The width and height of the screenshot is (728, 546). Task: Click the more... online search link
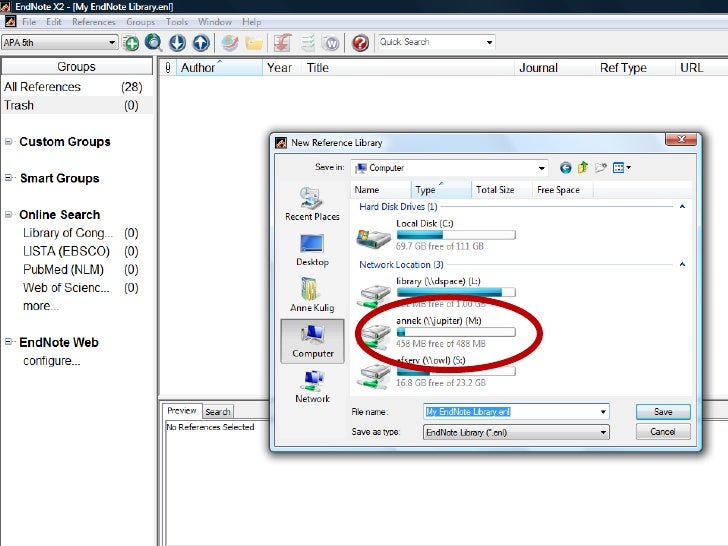41,306
